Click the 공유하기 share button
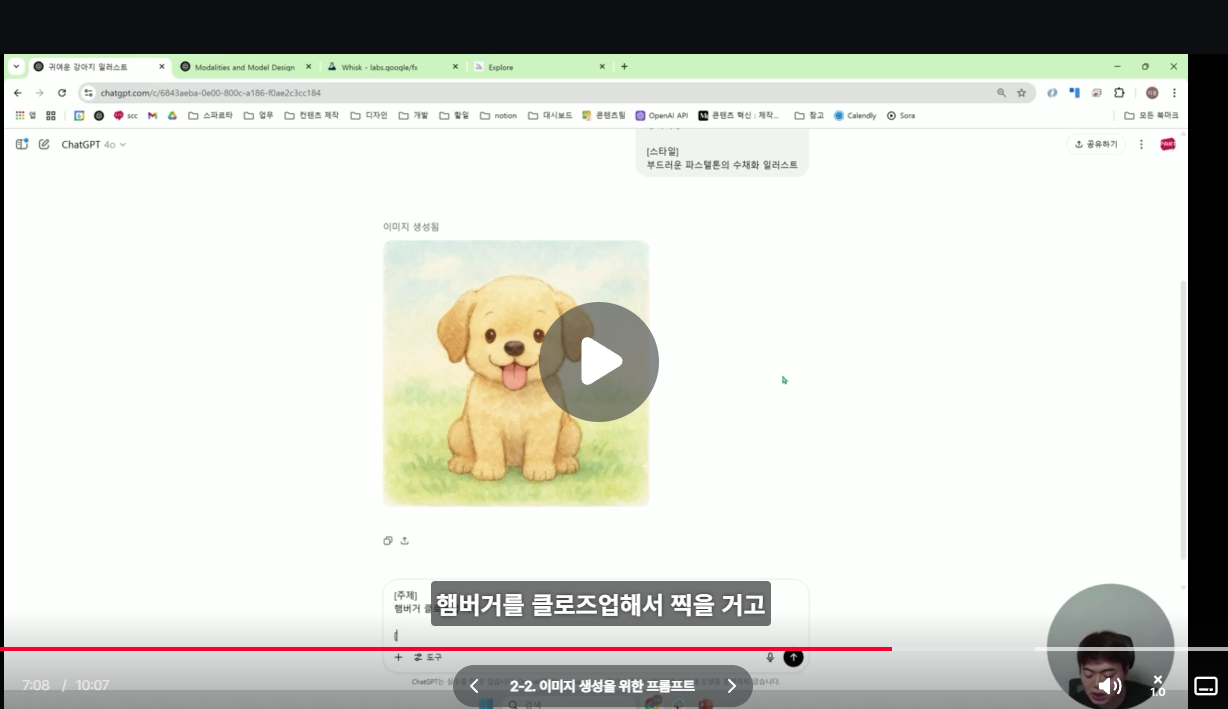 click(x=1096, y=144)
